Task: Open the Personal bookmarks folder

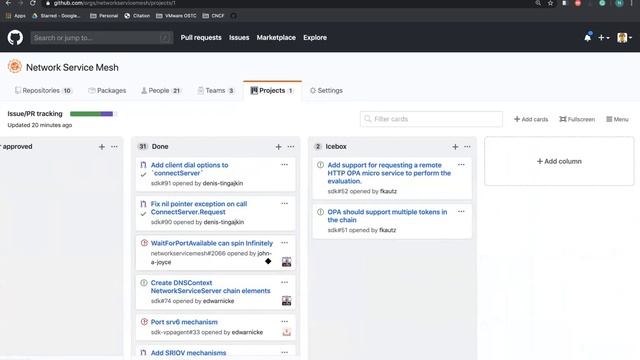Action: (104, 16)
